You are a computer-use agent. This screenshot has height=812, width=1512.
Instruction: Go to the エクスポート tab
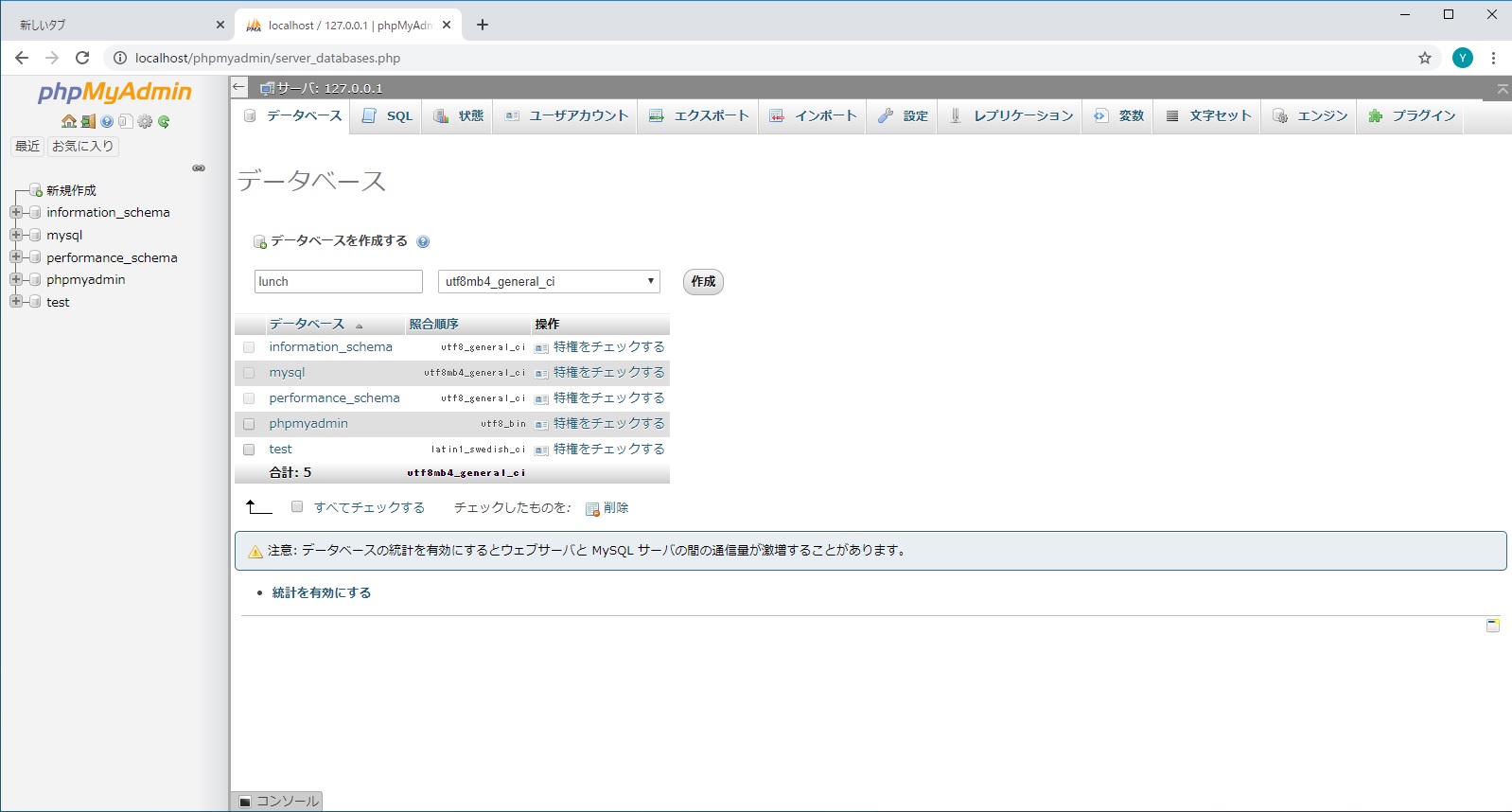[x=698, y=116]
